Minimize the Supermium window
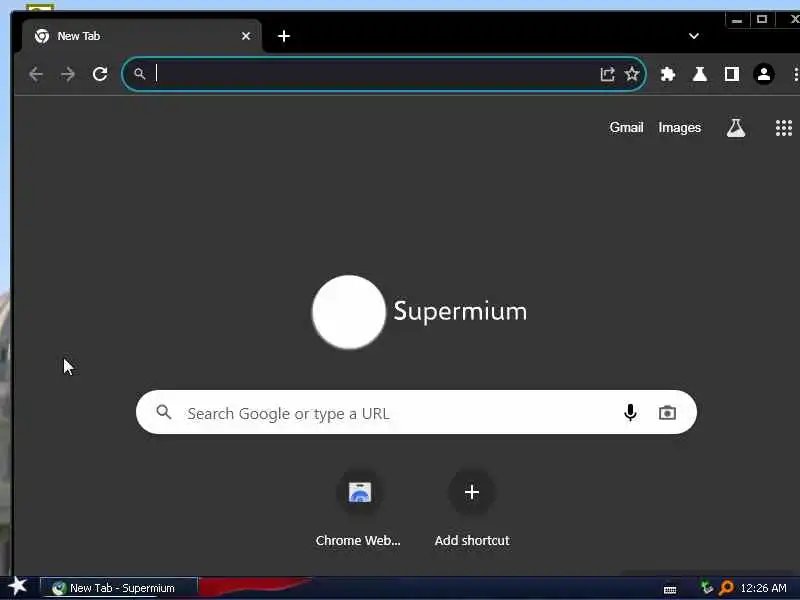This screenshot has width=800, height=600. click(x=737, y=20)
